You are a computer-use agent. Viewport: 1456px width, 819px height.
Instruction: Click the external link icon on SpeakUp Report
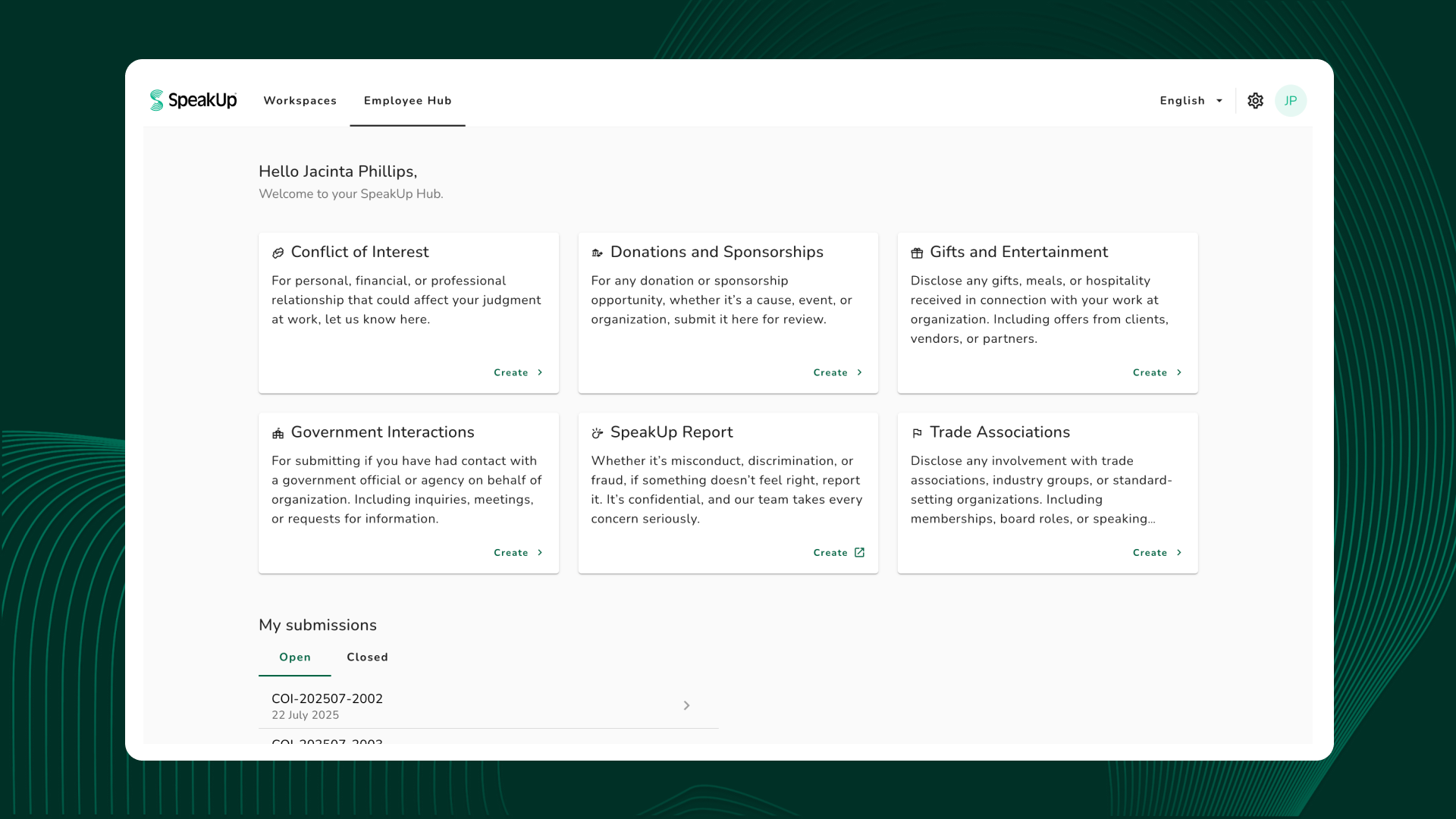(x=859, y=553)
